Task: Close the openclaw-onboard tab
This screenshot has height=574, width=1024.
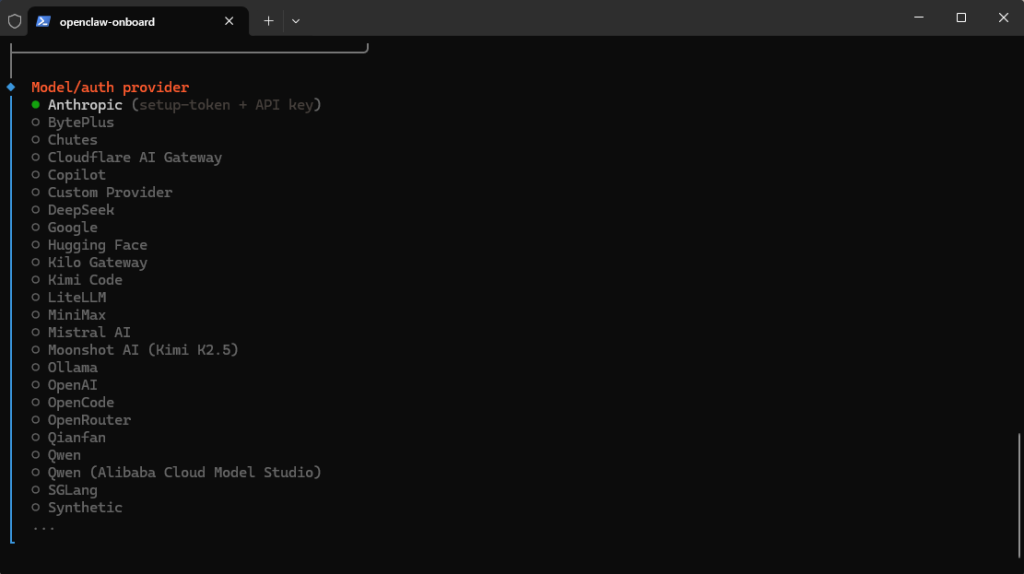Action: click(x=229, y=21)
